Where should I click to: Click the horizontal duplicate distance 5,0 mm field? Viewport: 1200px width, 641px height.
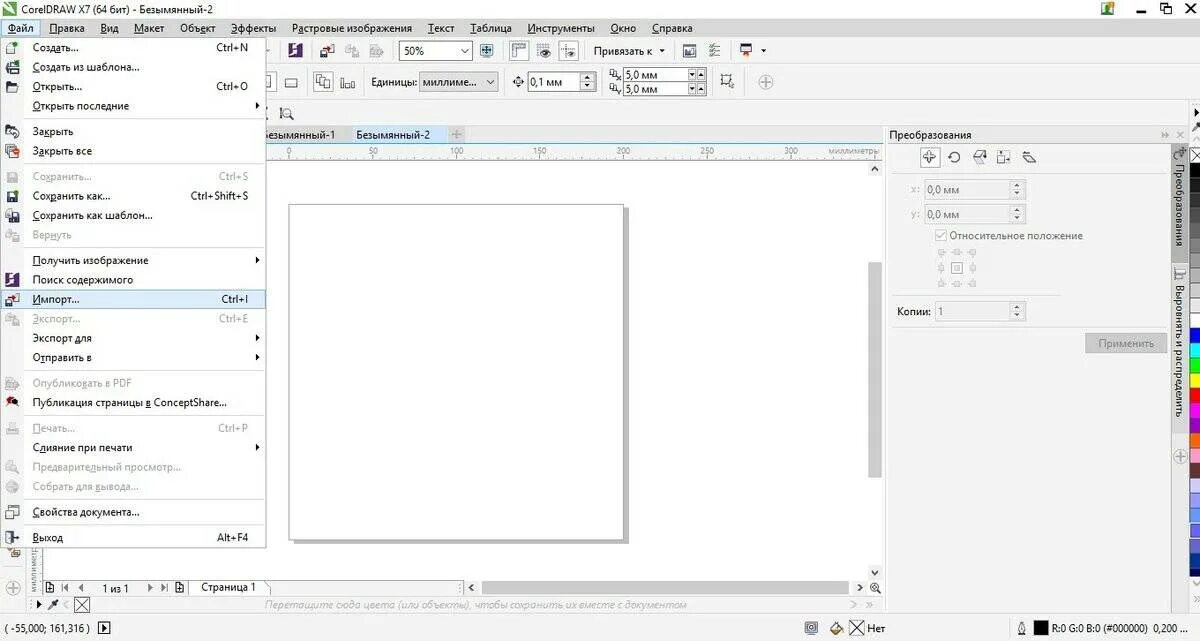point(654,74)
